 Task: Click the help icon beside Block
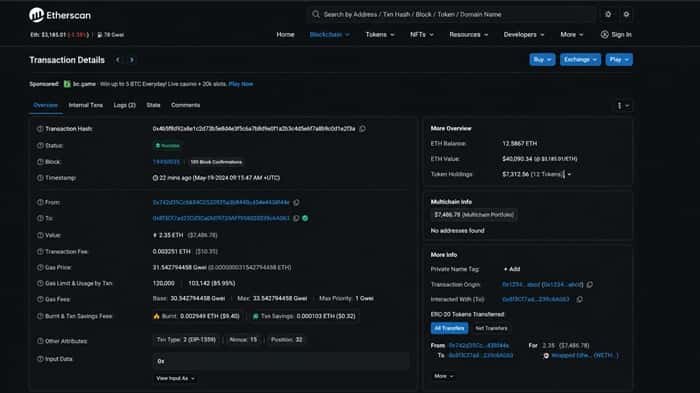pyautogui.click(x=40, y=162)
